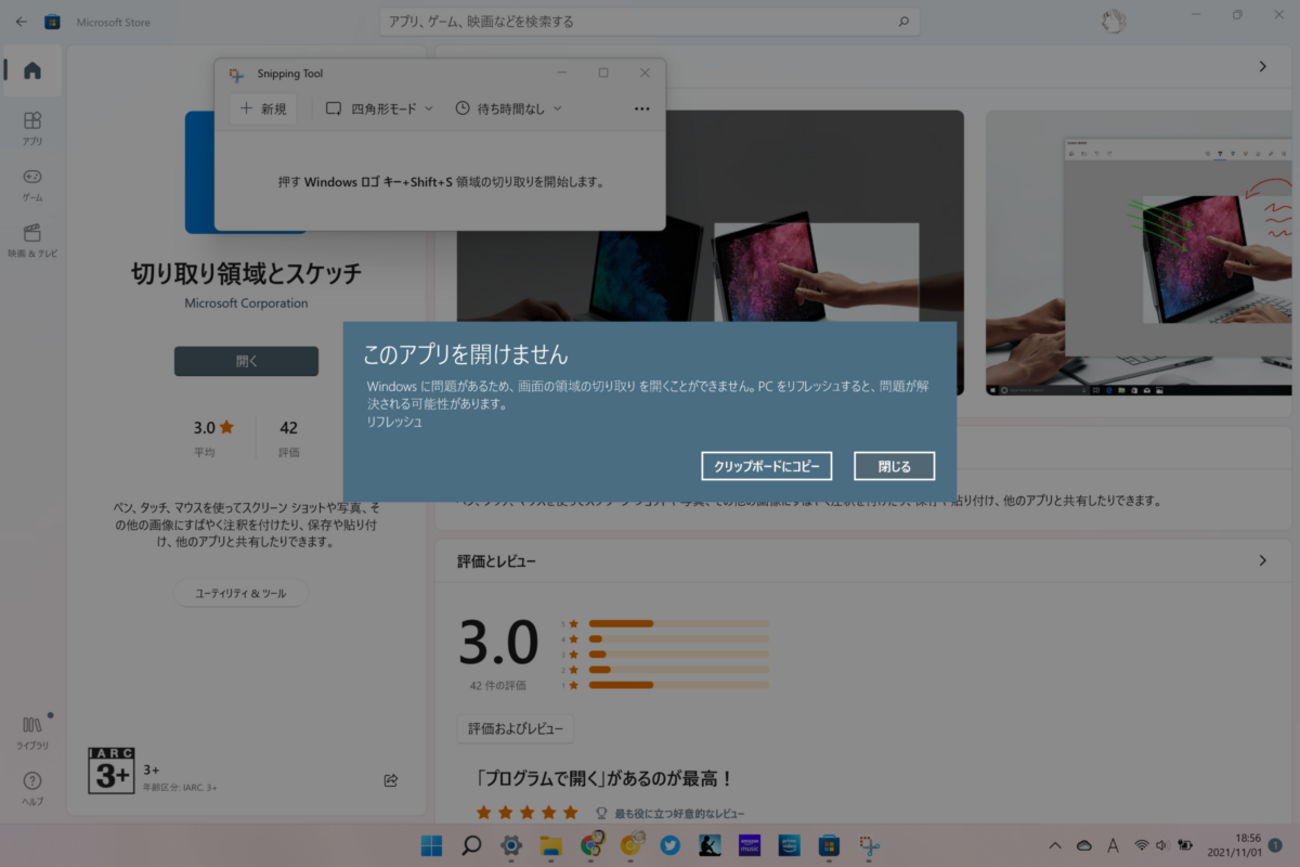The height and width of the screenshot is (867, 1300).
Task: Click the 閉じる button in the error dialog
Action: tap(894, 466)
